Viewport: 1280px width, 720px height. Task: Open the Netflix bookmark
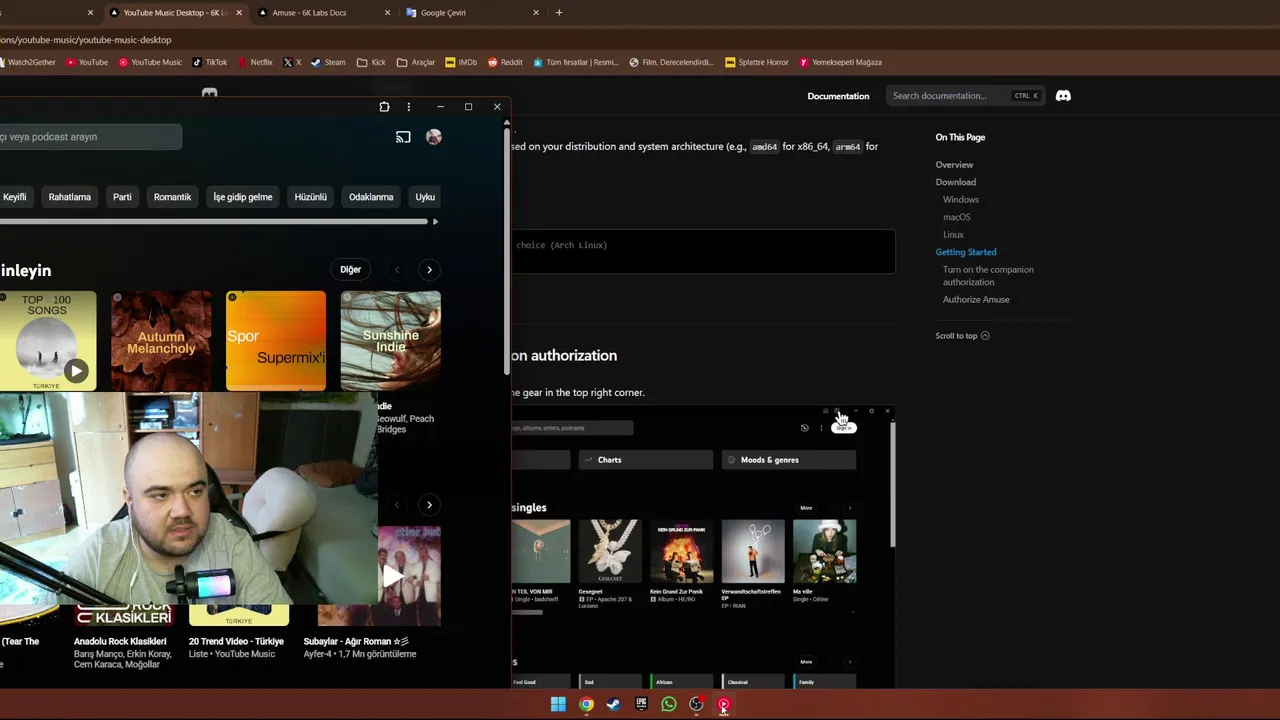point(254,62)
